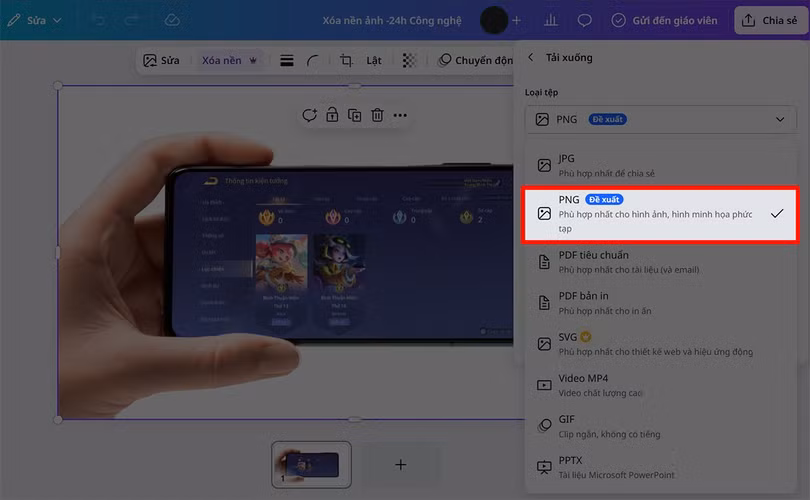The image size is (810, 500).
Task: Choose JPG as the file type
Action: [x=660, y=165]
